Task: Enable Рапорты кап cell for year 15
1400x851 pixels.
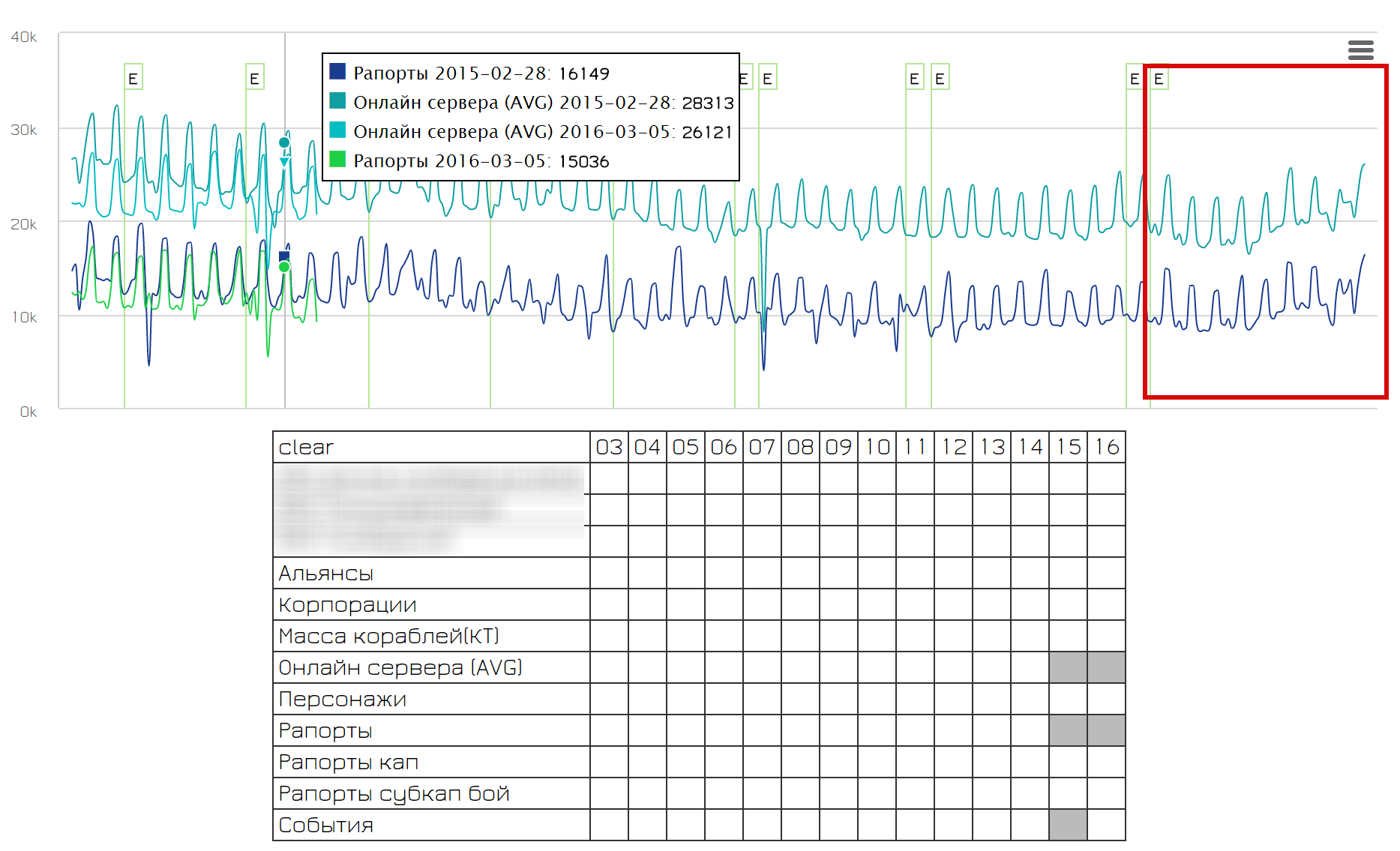Action: [x=1069, y=762]
